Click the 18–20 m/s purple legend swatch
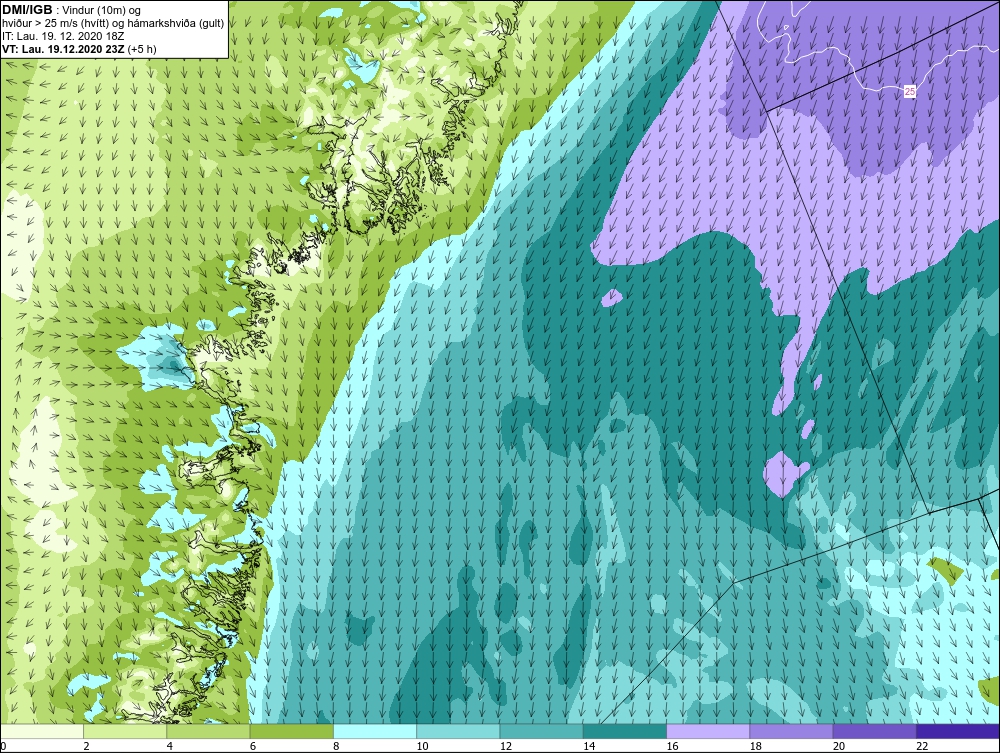 click(791, 731)
